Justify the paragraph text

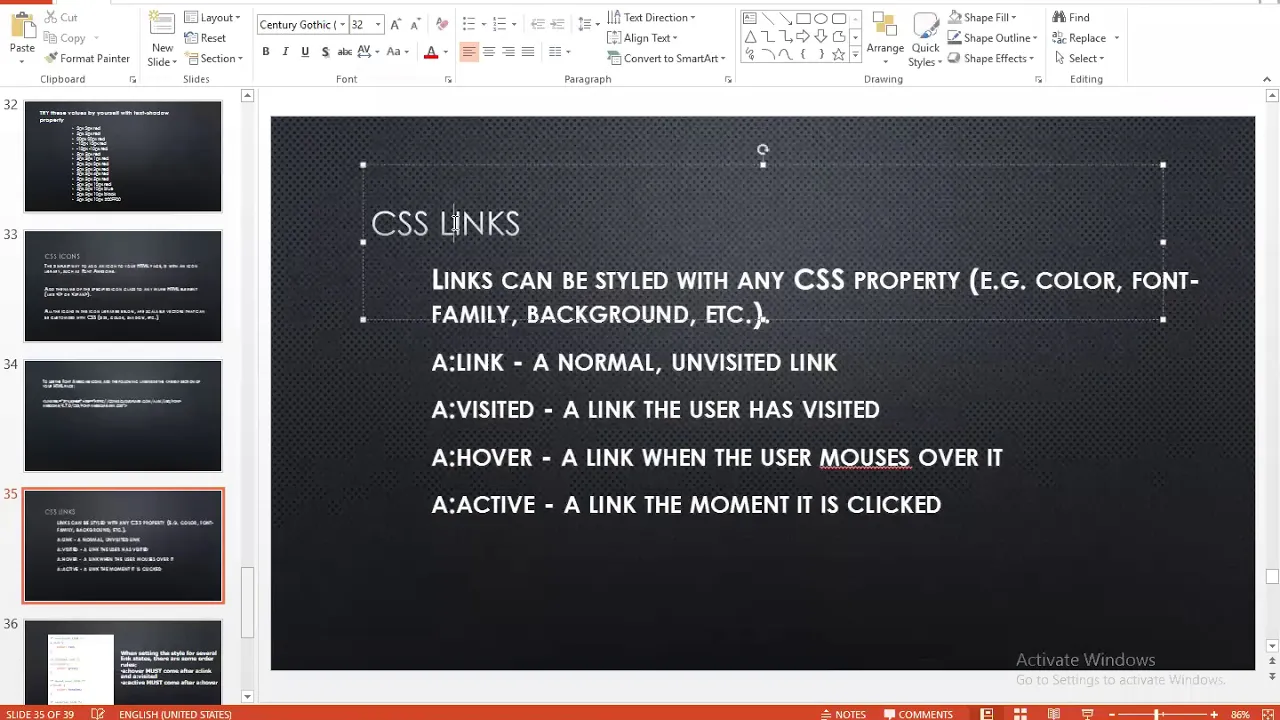pyautogui.click(x=528, y=52)
